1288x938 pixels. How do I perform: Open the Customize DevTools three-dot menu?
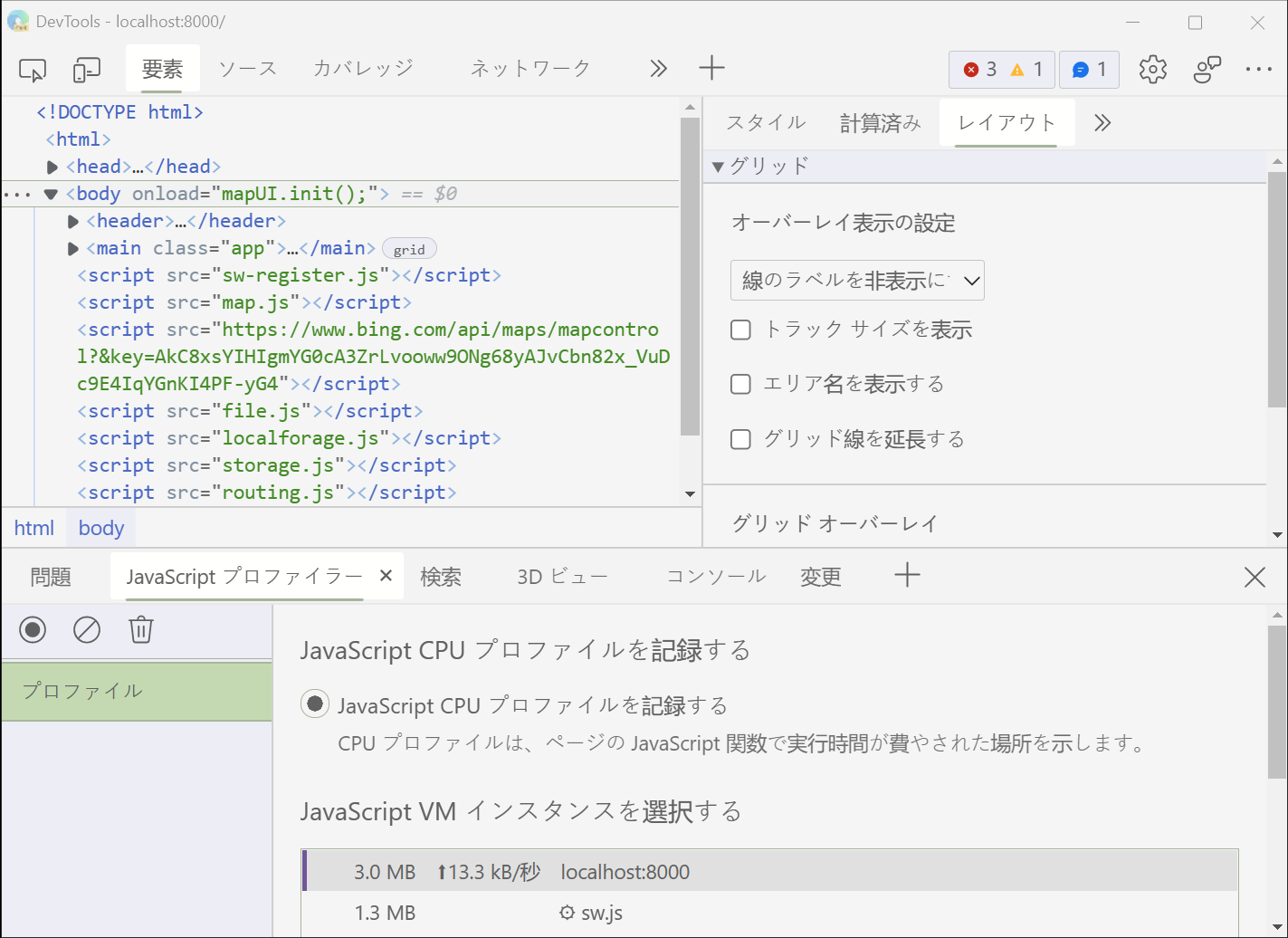coord(1258,69)
